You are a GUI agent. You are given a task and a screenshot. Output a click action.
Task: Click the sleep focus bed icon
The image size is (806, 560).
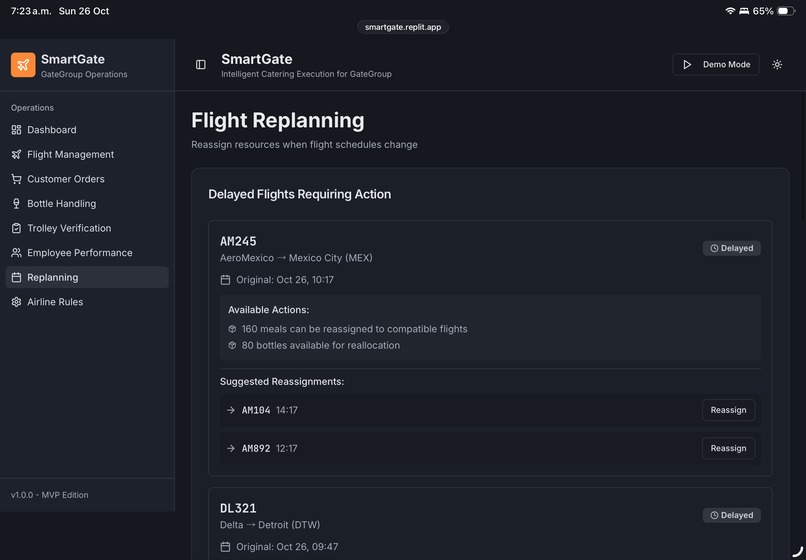pyautogui.click(x=744, y=11)
